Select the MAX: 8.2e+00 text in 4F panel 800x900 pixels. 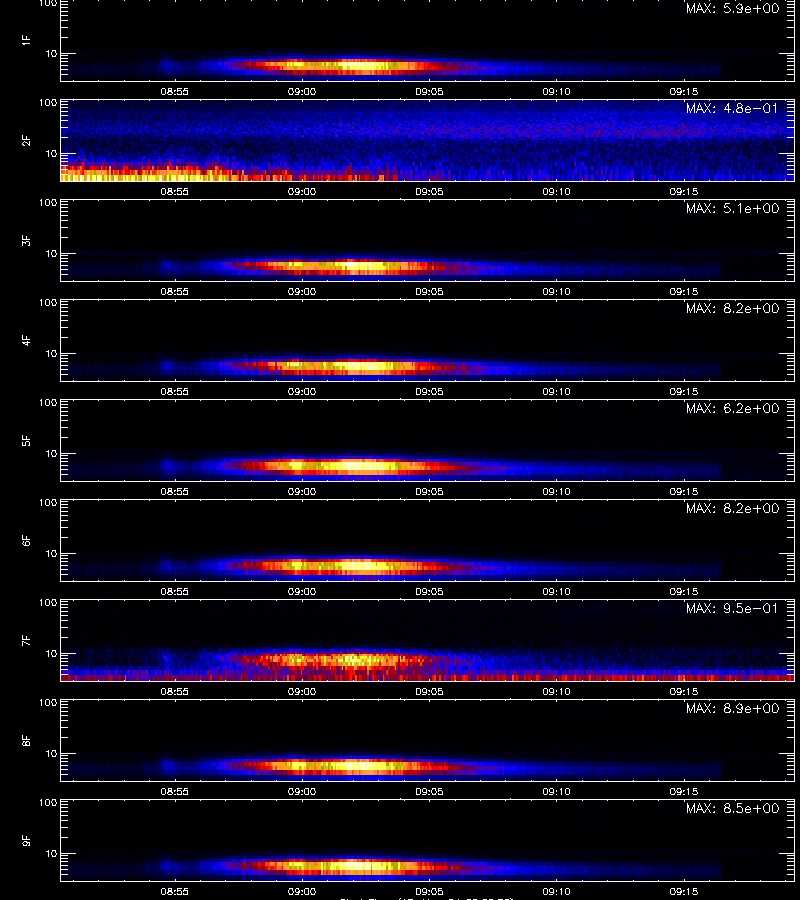click(x=732, y=309)
